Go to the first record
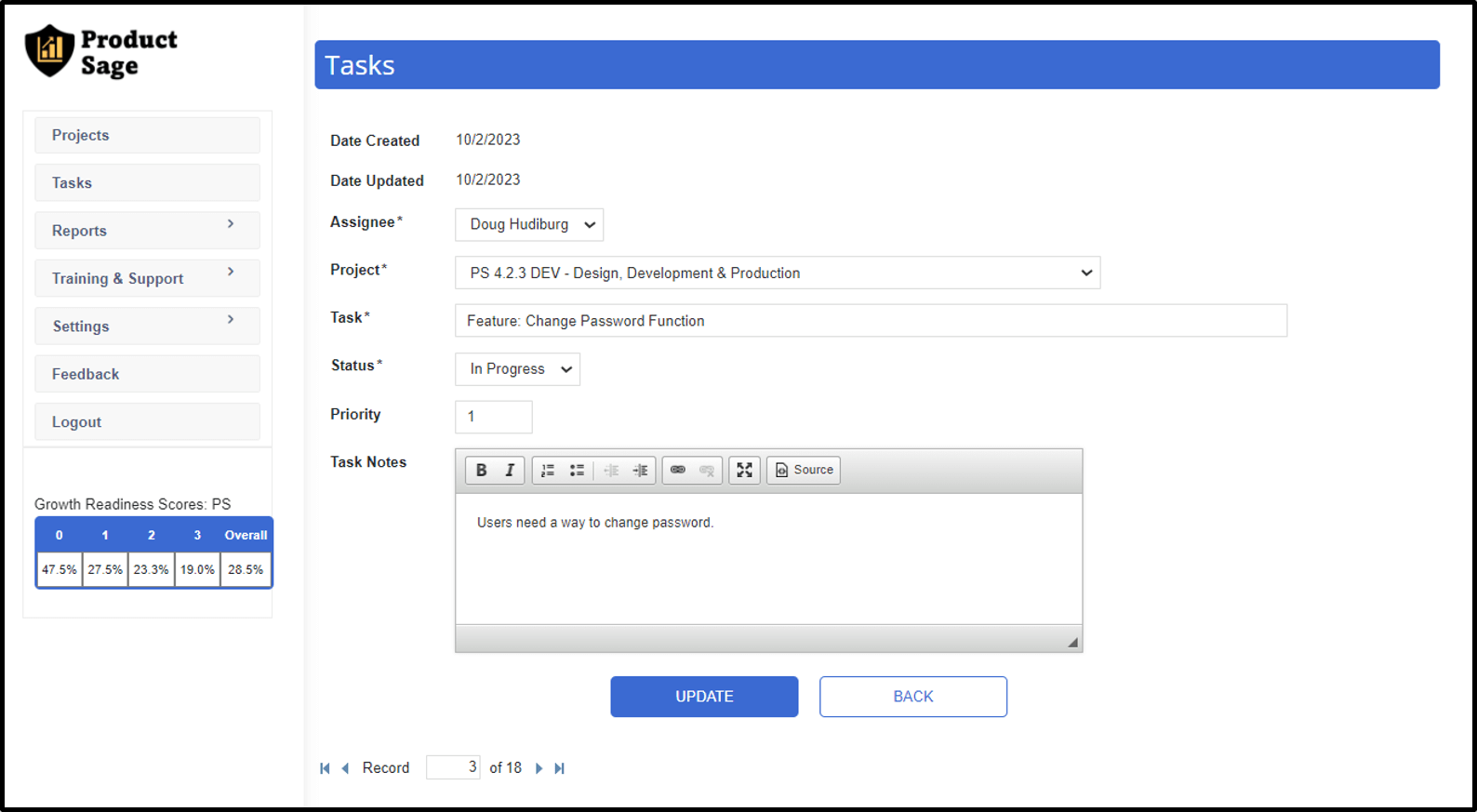 point(325,768)
